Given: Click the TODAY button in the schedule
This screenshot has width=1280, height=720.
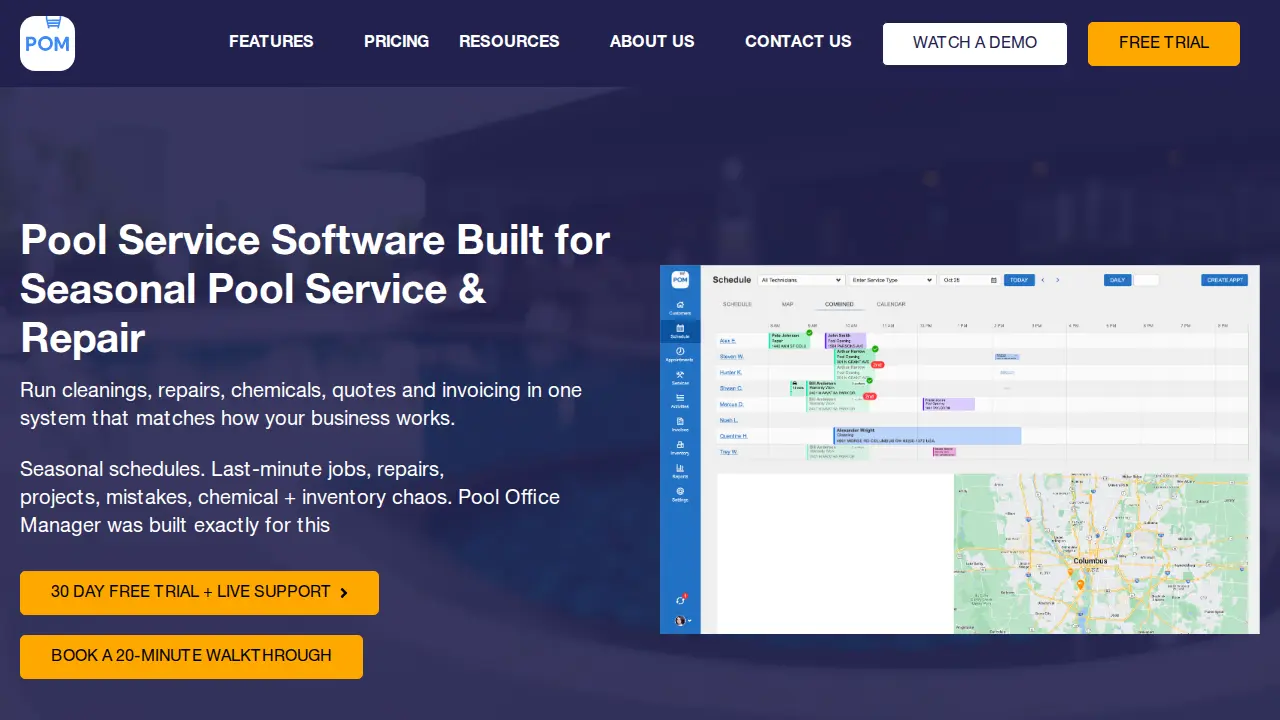Looking at the screenshot, I should coord(1019,280).
